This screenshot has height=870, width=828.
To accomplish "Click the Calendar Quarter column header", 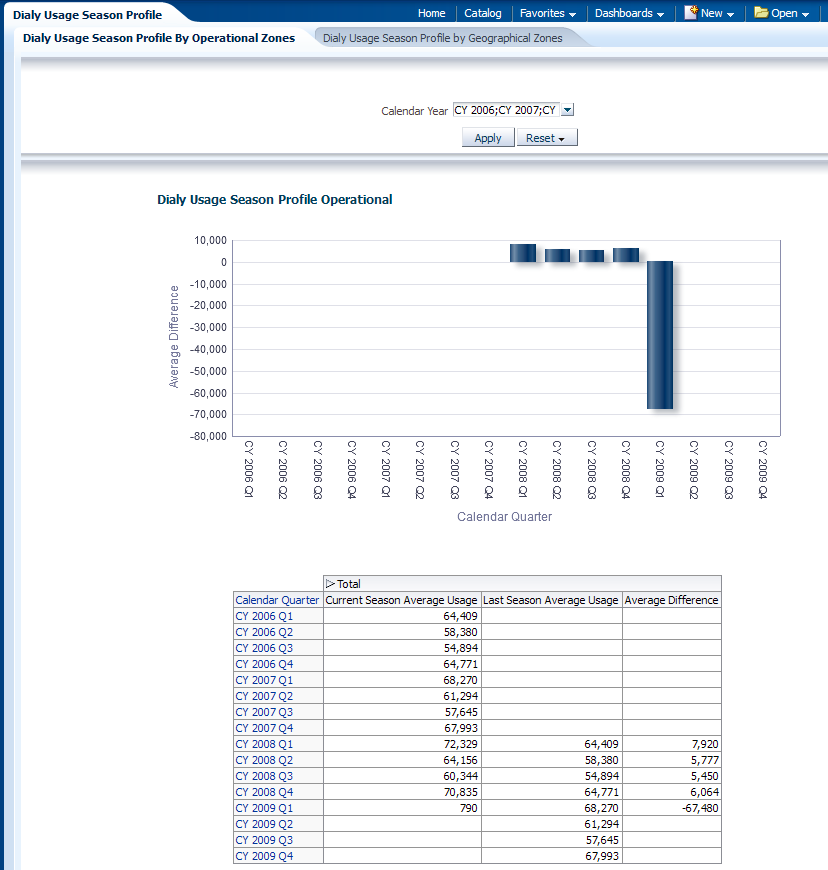I will [277, 600].
